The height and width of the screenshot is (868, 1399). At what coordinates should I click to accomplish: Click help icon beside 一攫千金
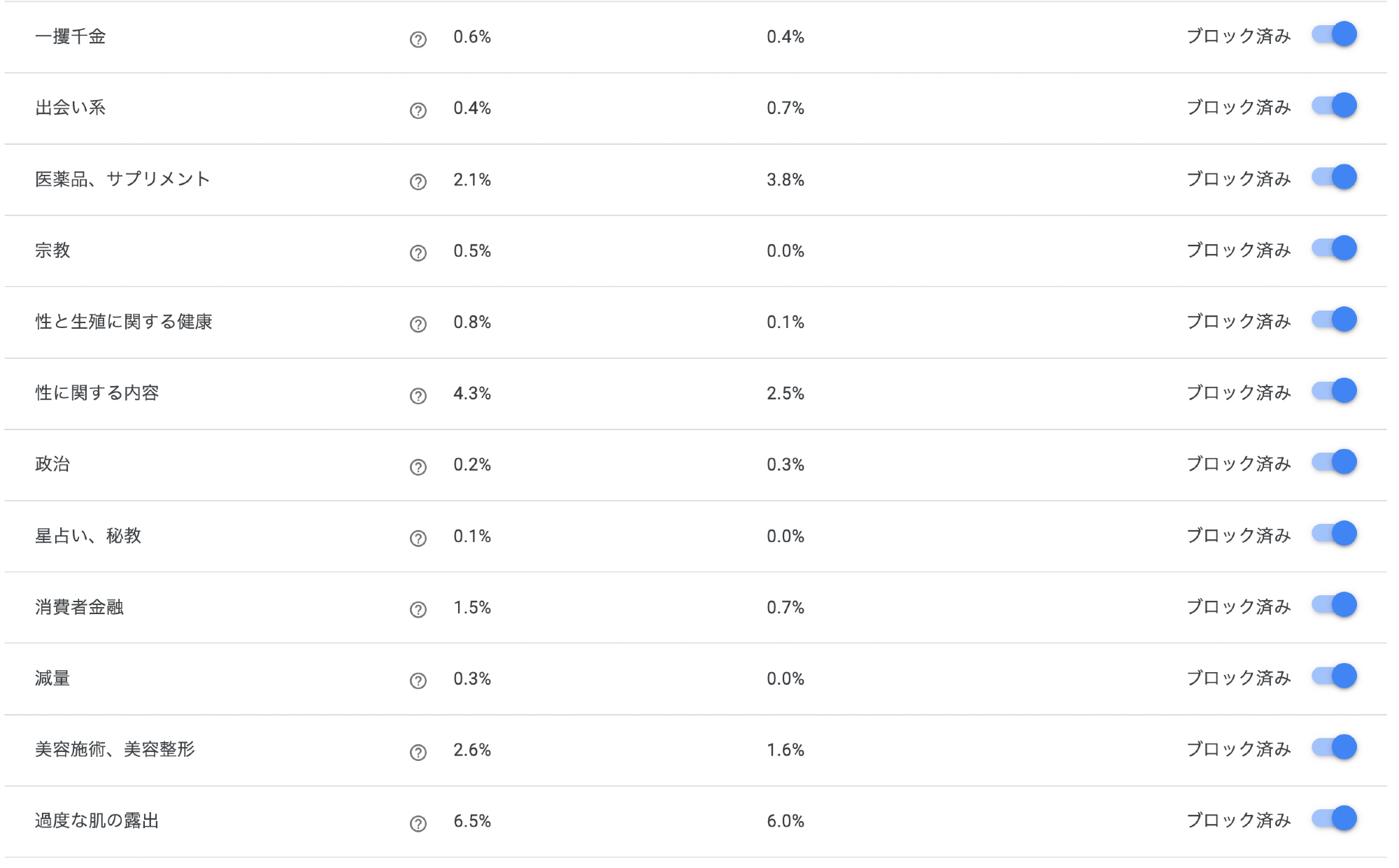click(x=418, y=39)
